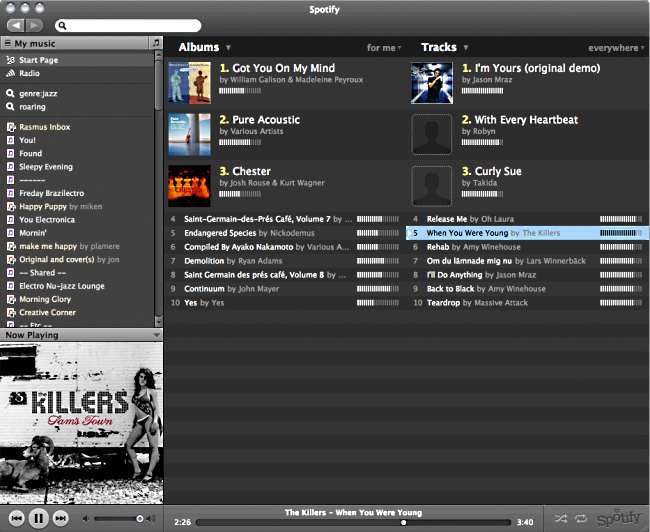Select track row I'll Do Anything
The width and height of the screenshot is (650, 532).
pyautogui.click(x=527, y=275)
